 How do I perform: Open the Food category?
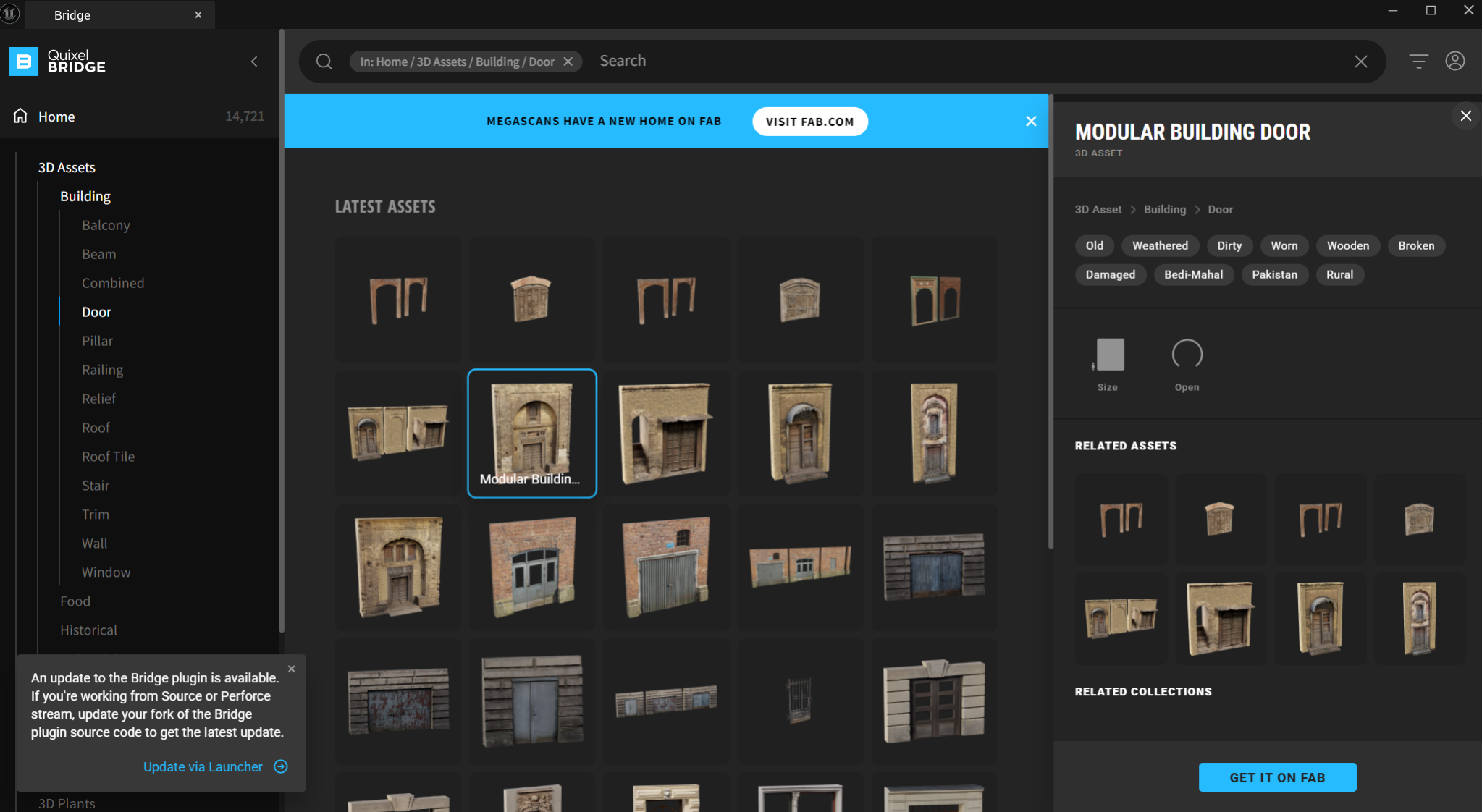pos(75,601)
